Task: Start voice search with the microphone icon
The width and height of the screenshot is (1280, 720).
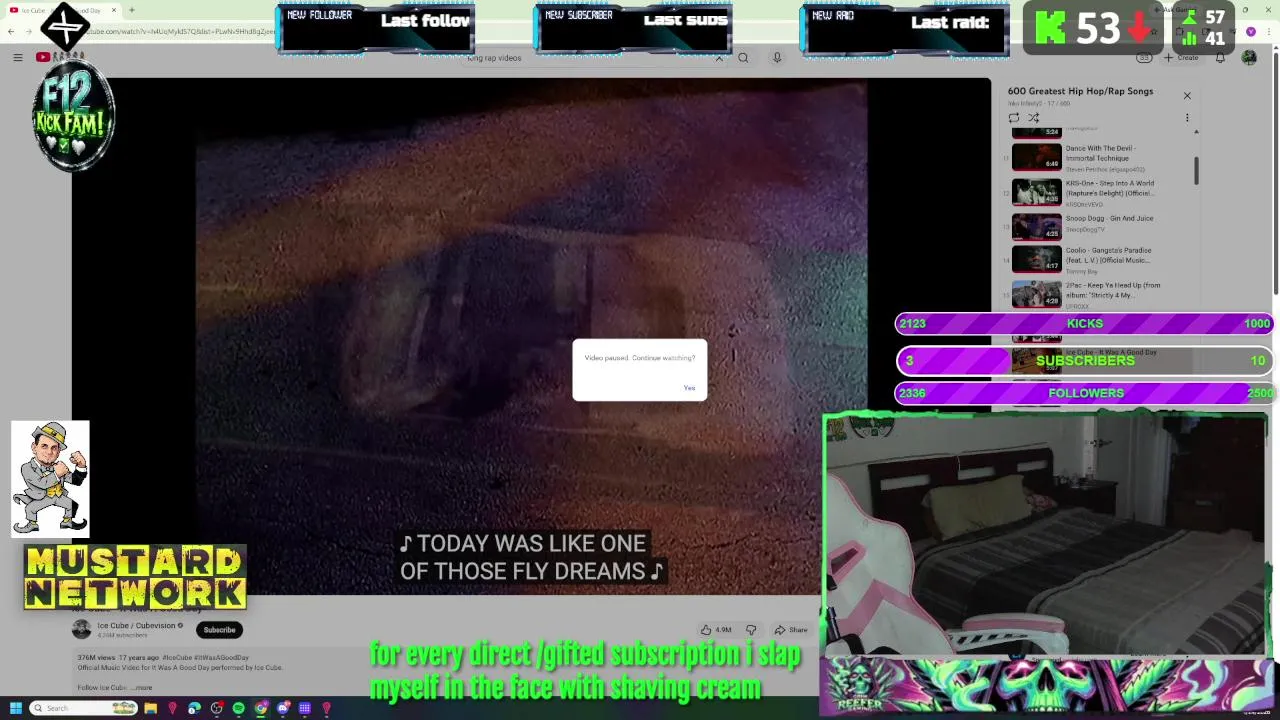Action: (x=776, y=58)
